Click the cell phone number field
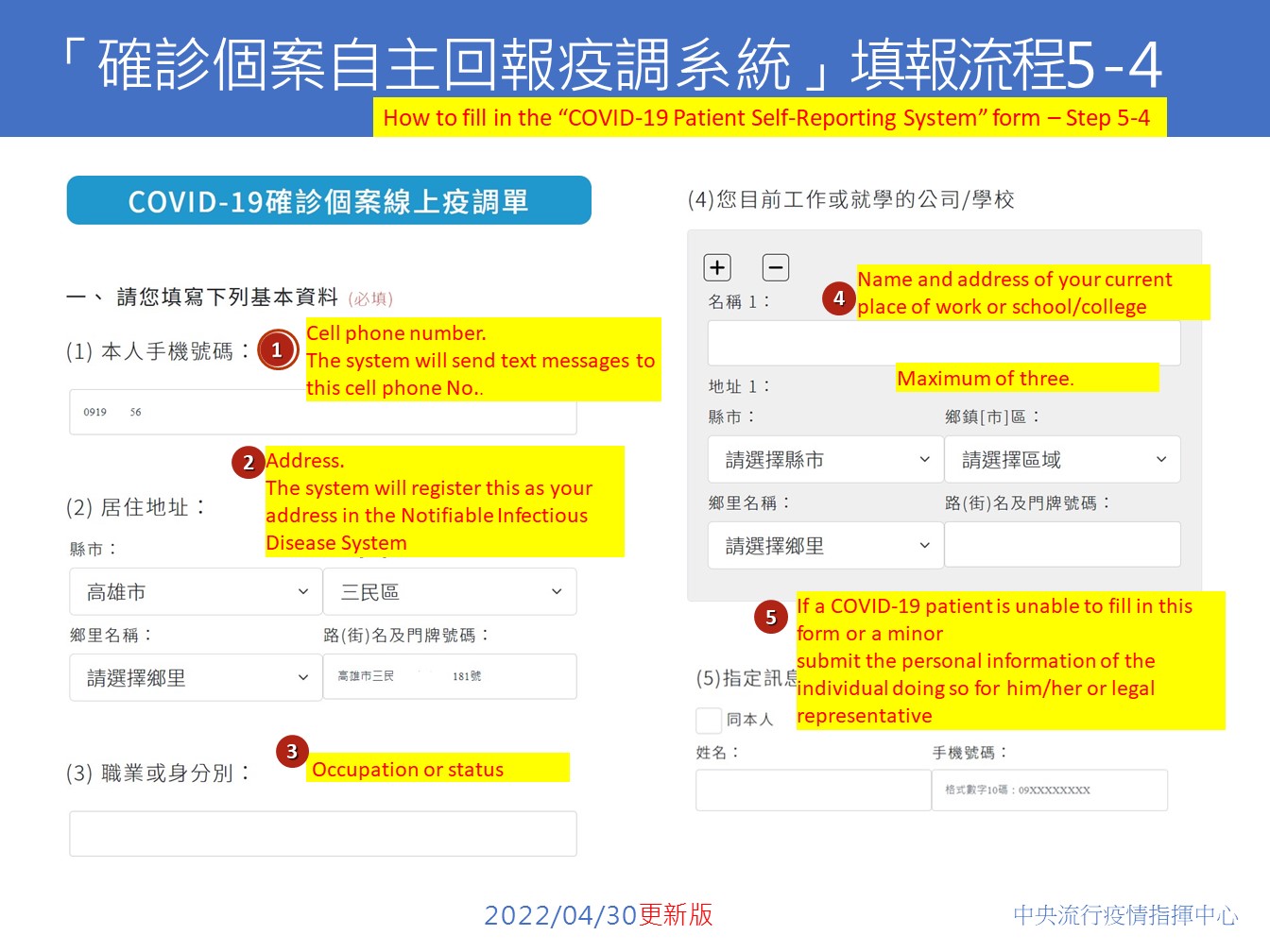 (x=322, y=414)
